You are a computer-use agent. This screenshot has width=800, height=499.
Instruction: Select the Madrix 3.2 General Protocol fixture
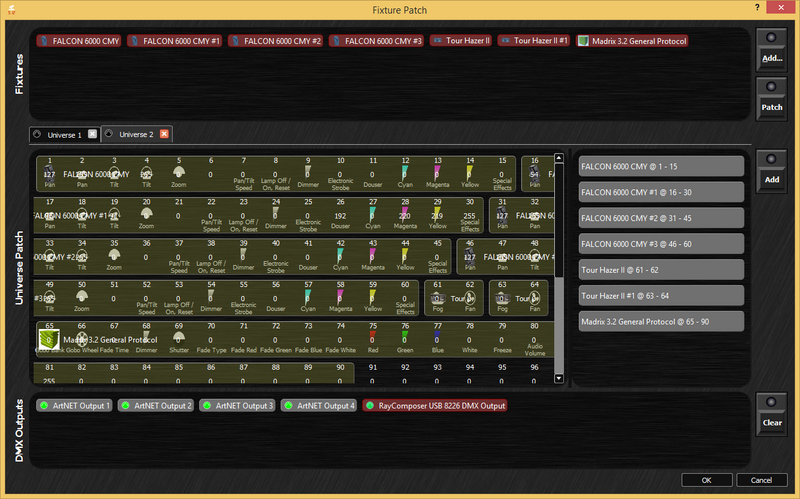click(x=632, y=41)
